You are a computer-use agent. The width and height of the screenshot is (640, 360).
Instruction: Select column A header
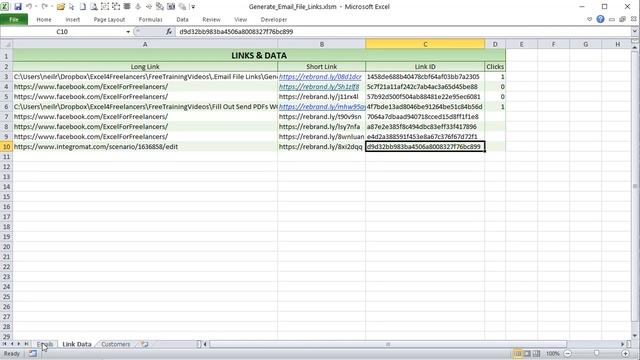tap(145, 44)
